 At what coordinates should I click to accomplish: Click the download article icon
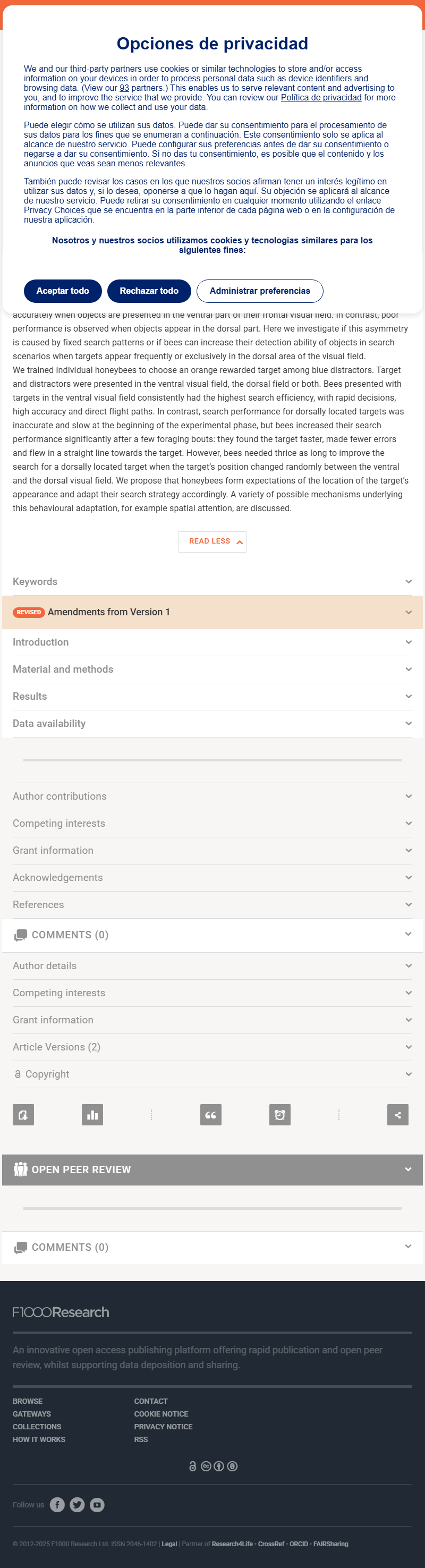click(23, 1115)
